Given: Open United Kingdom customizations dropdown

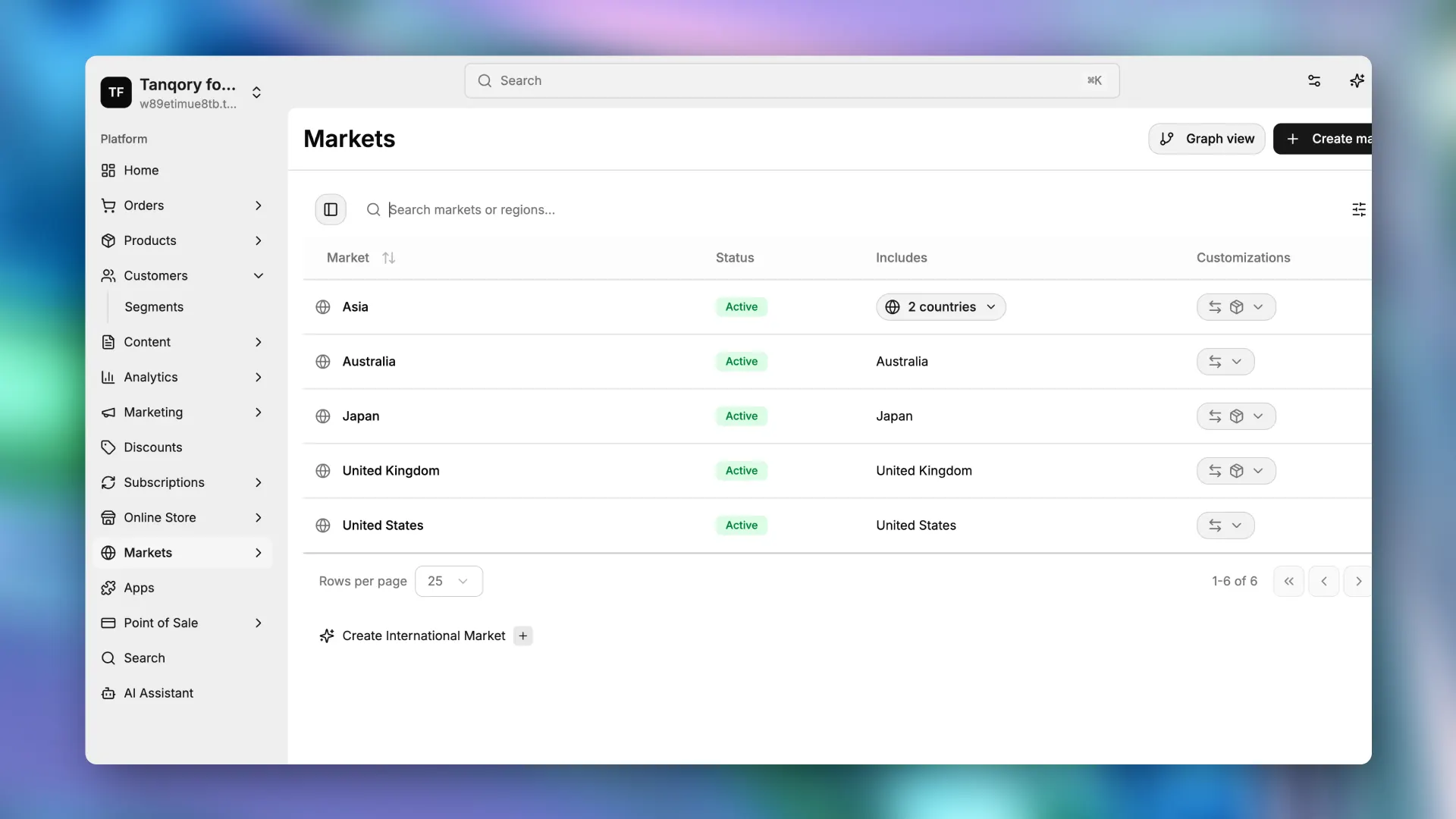Looking at the screenshot, I should pos(1236,471).
